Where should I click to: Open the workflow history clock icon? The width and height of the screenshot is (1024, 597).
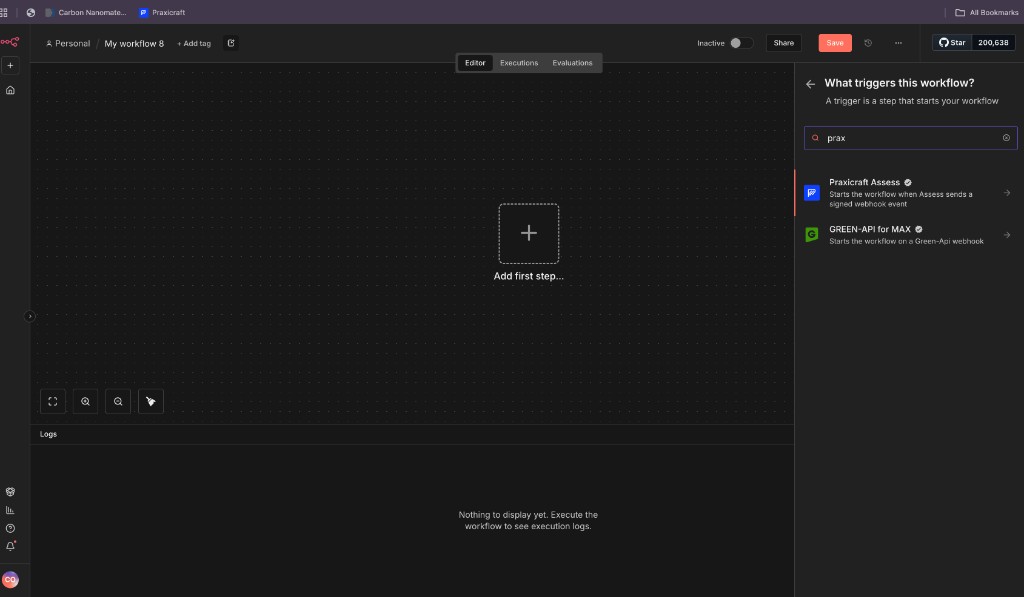[868, 43]
